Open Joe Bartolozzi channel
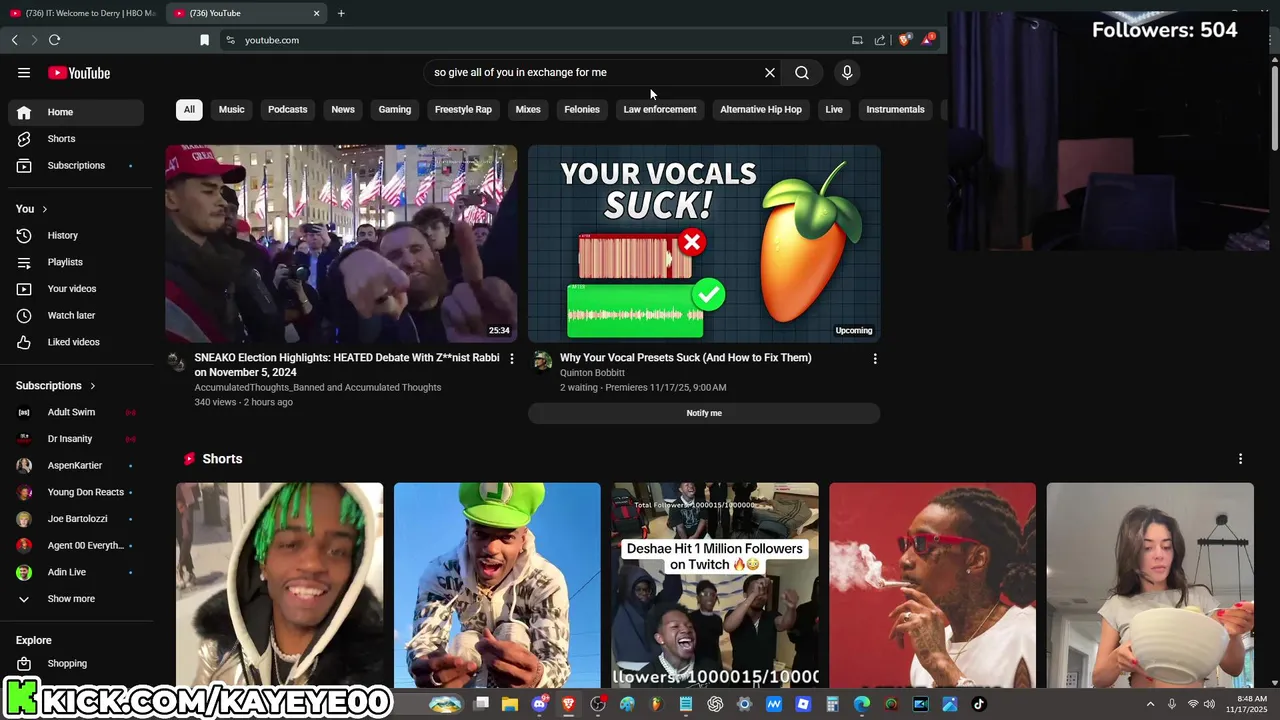 click(76, 519)
